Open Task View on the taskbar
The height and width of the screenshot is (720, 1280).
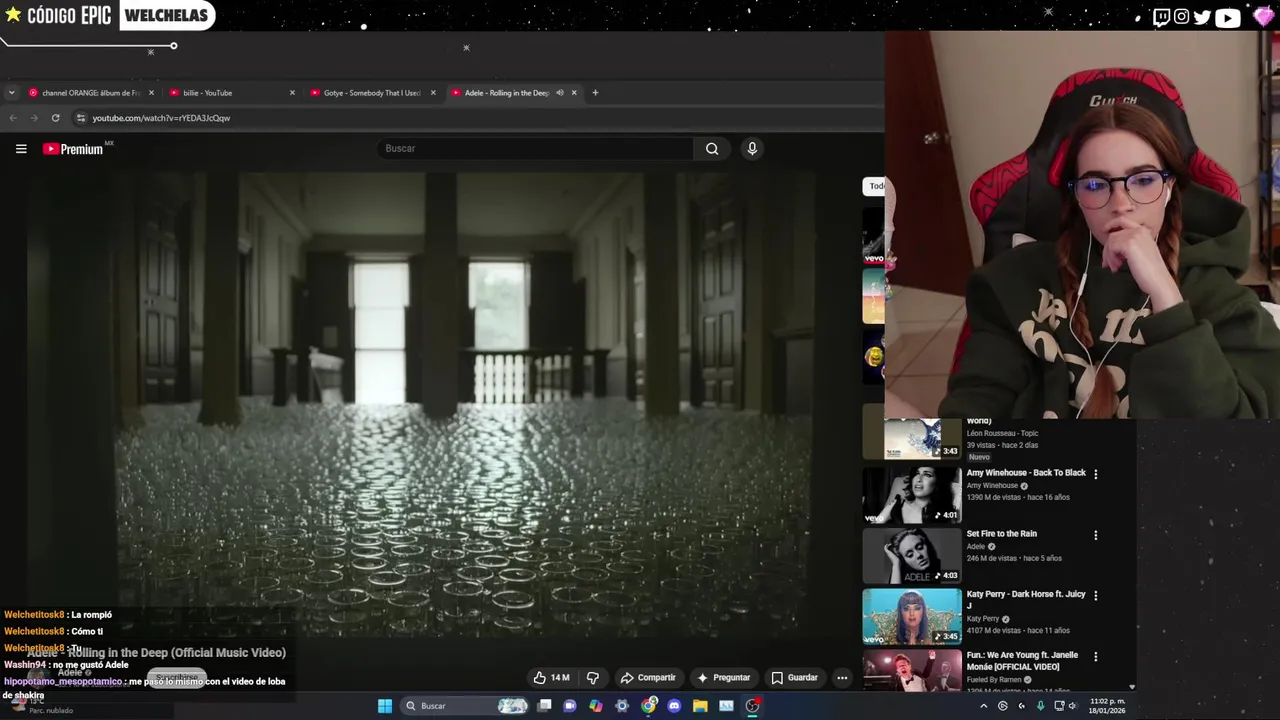tap(544, 706)
